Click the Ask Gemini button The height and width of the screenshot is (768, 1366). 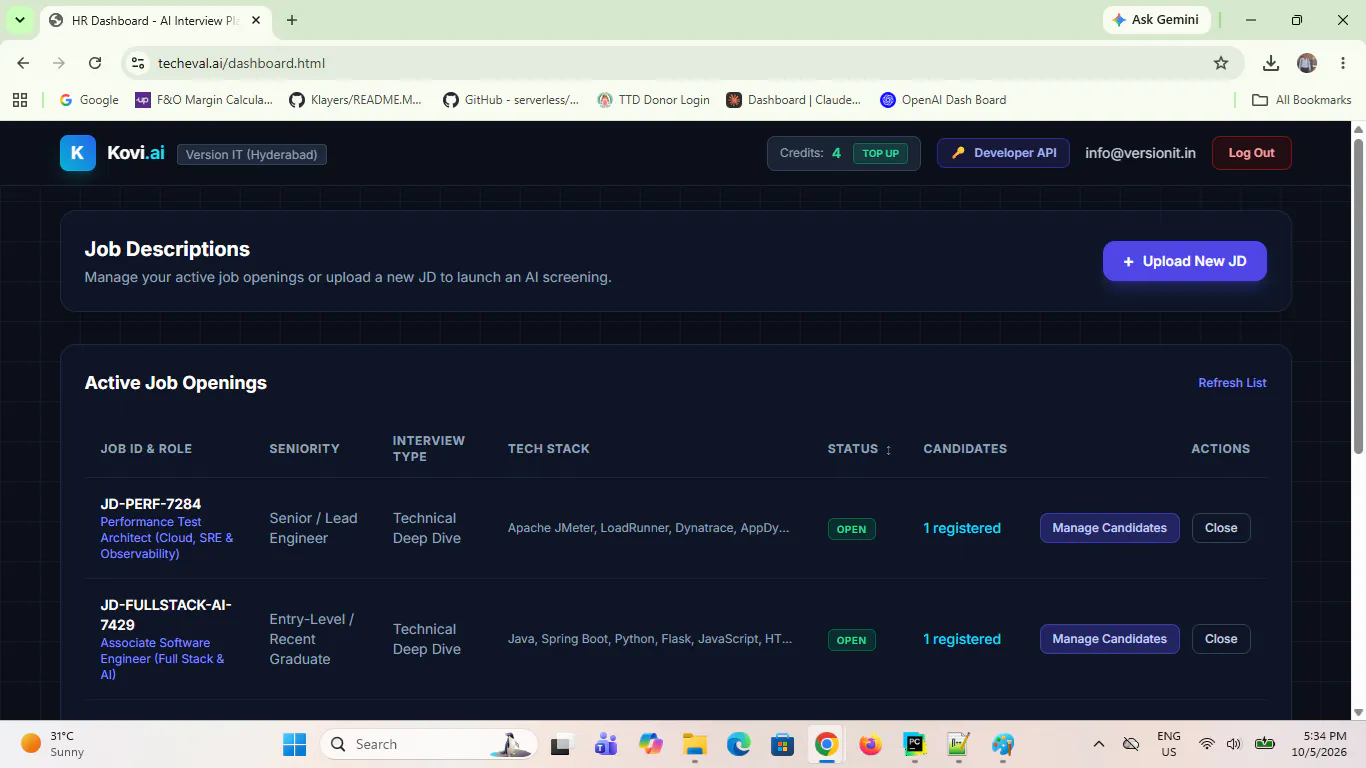tap(1157, 20)
